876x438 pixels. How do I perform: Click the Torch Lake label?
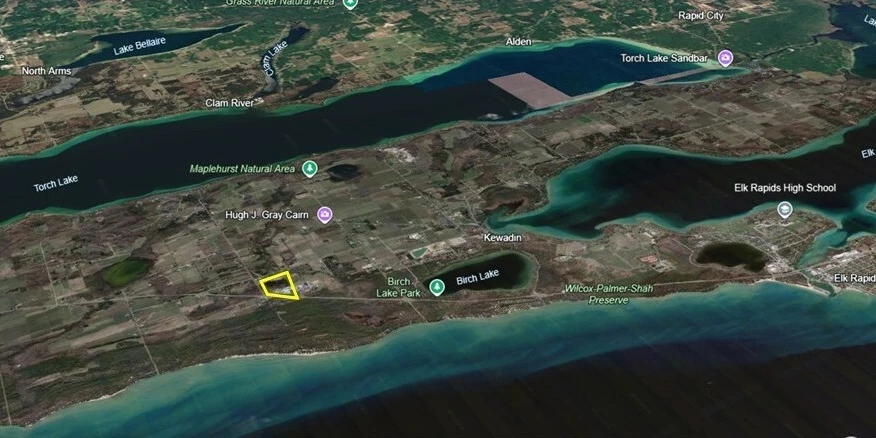tap(55, 183)
